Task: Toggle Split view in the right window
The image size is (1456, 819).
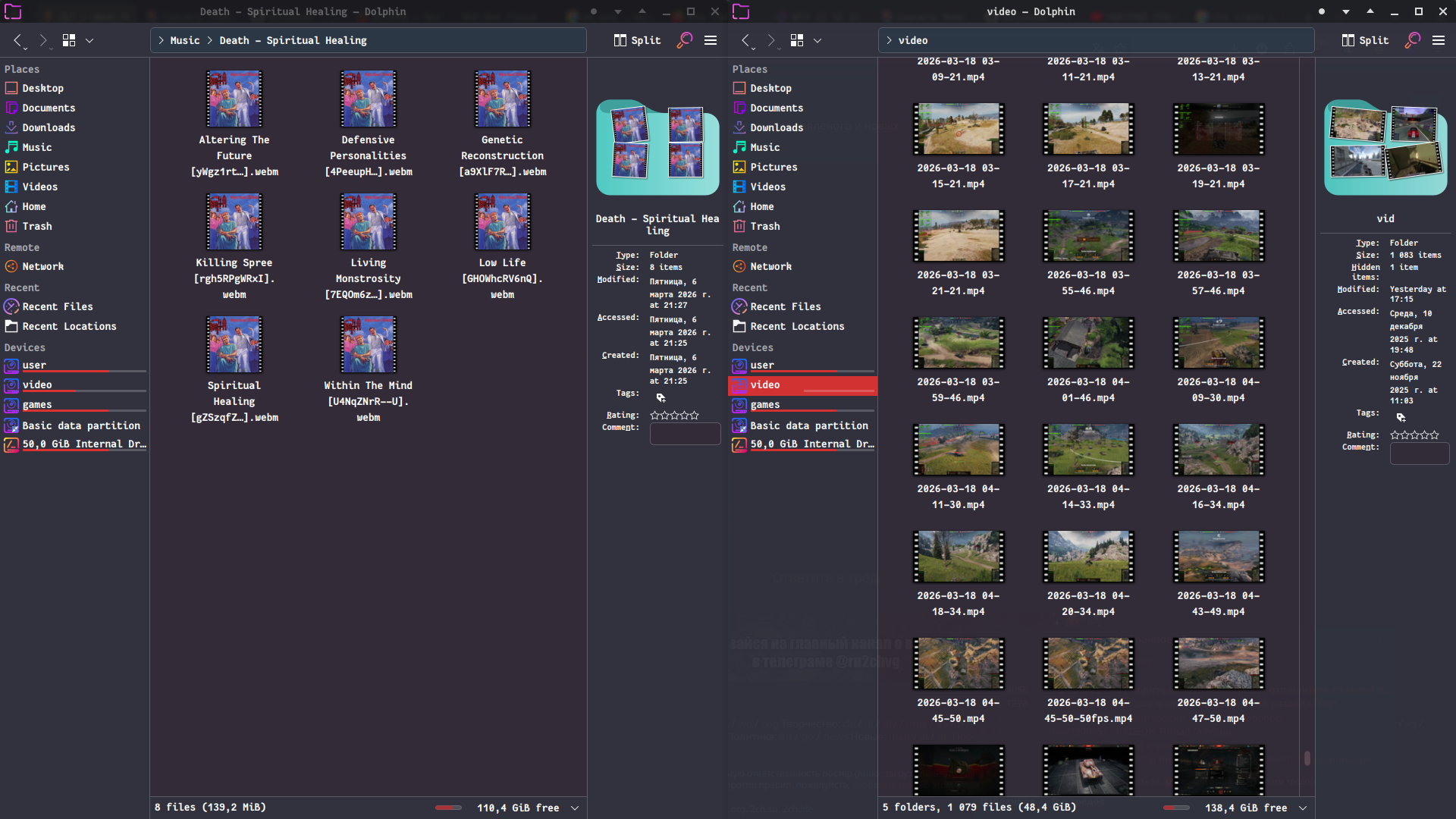Action: tap(1365, 40)
